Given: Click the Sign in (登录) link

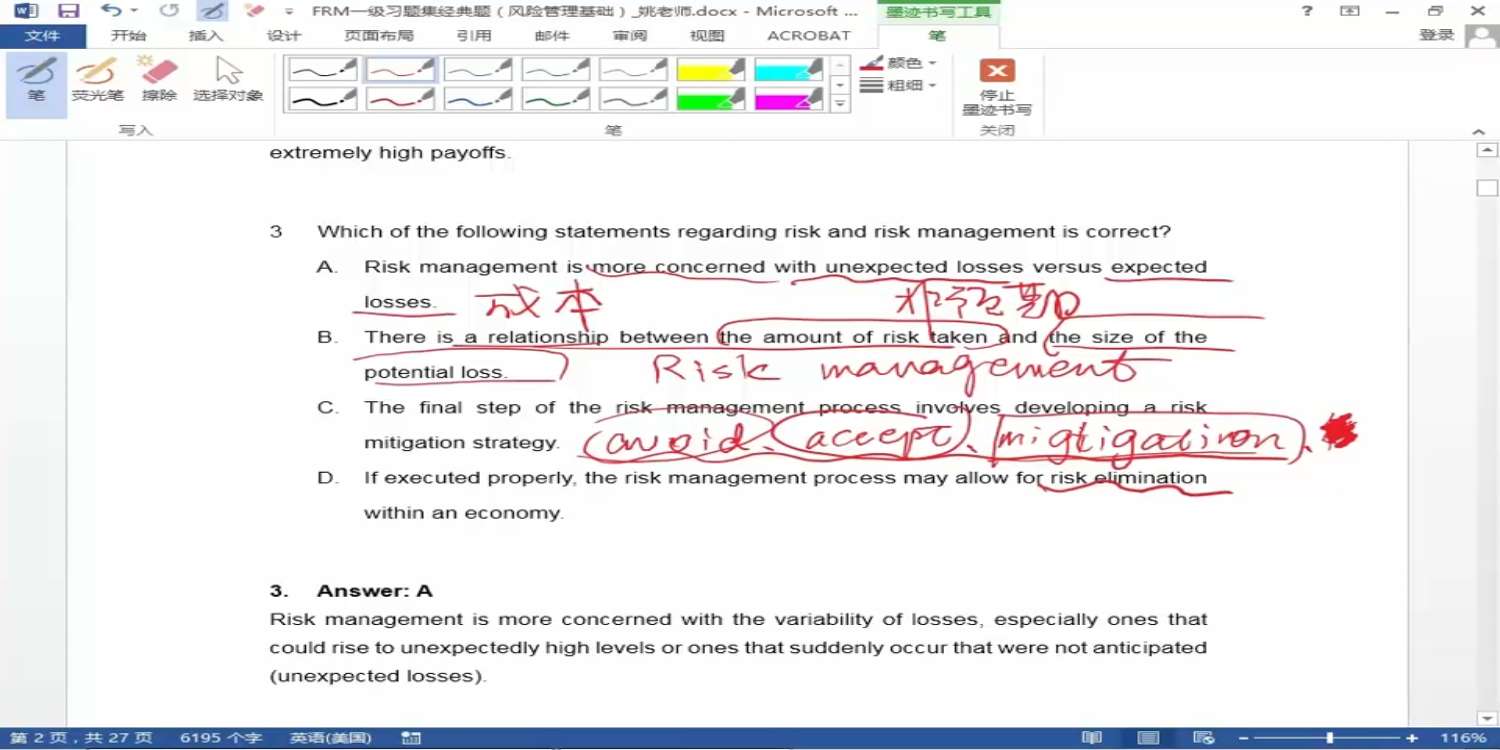Looking at the screenshot, I should tap(1436, 35).
